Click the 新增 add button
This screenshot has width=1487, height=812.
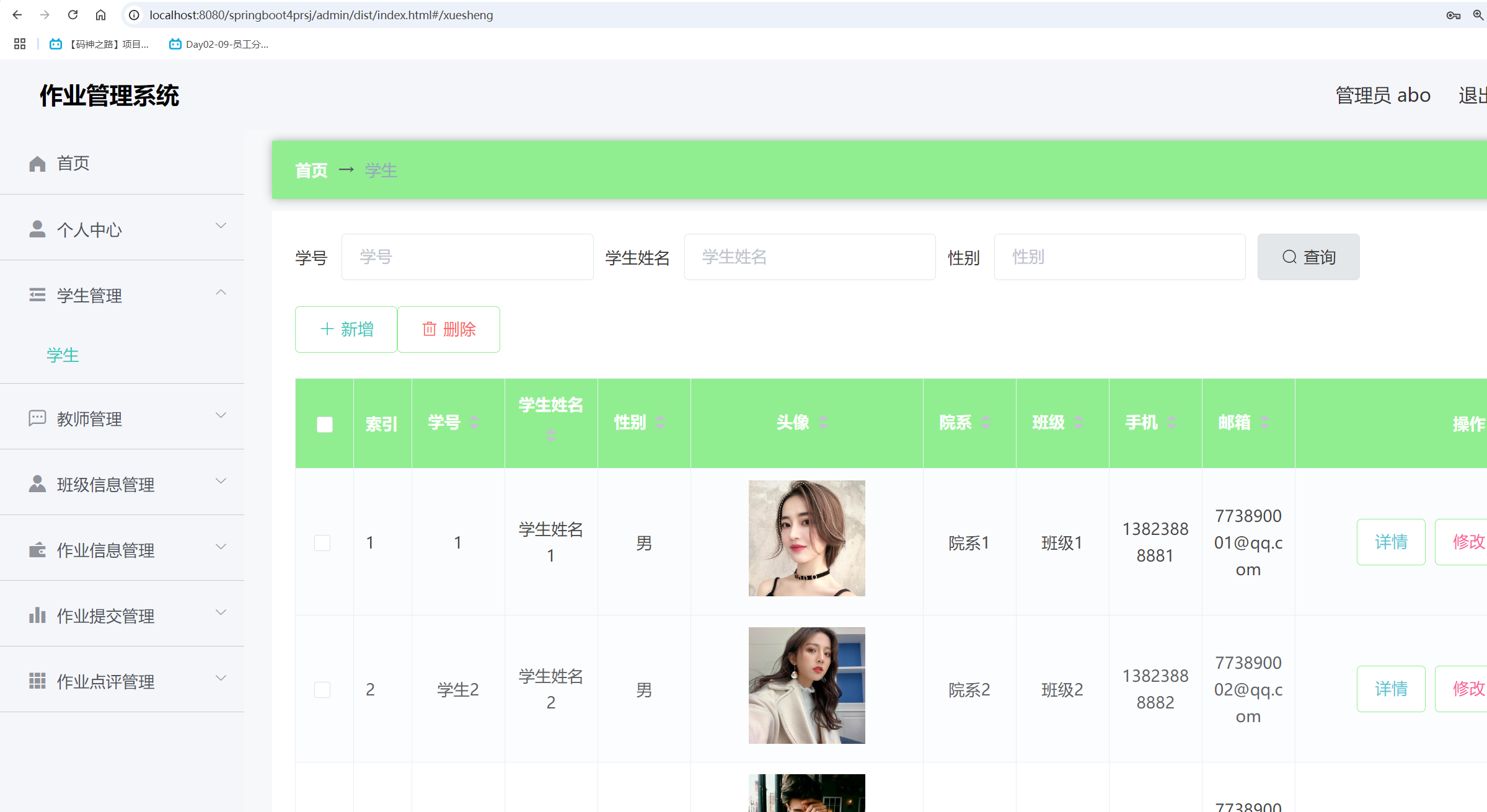pyautogui.click(x=346, y=329)
